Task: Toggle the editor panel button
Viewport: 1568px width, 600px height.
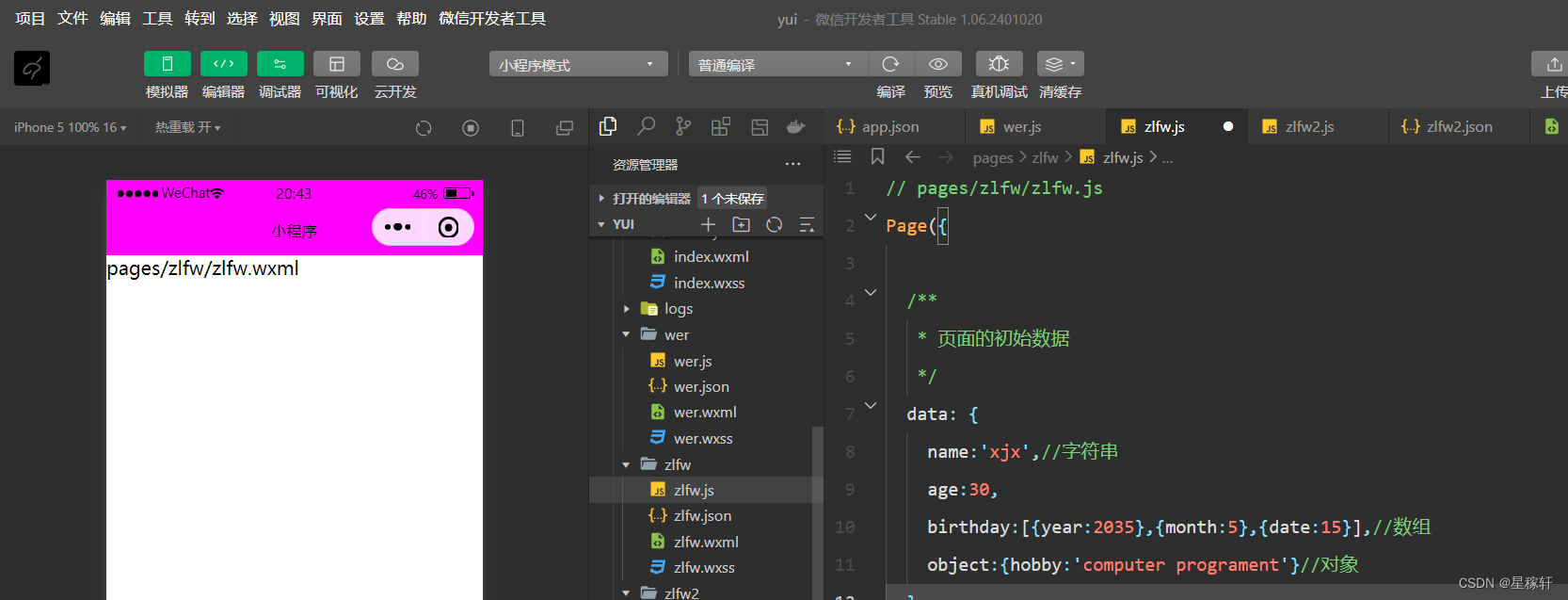Action: [223, 64]
